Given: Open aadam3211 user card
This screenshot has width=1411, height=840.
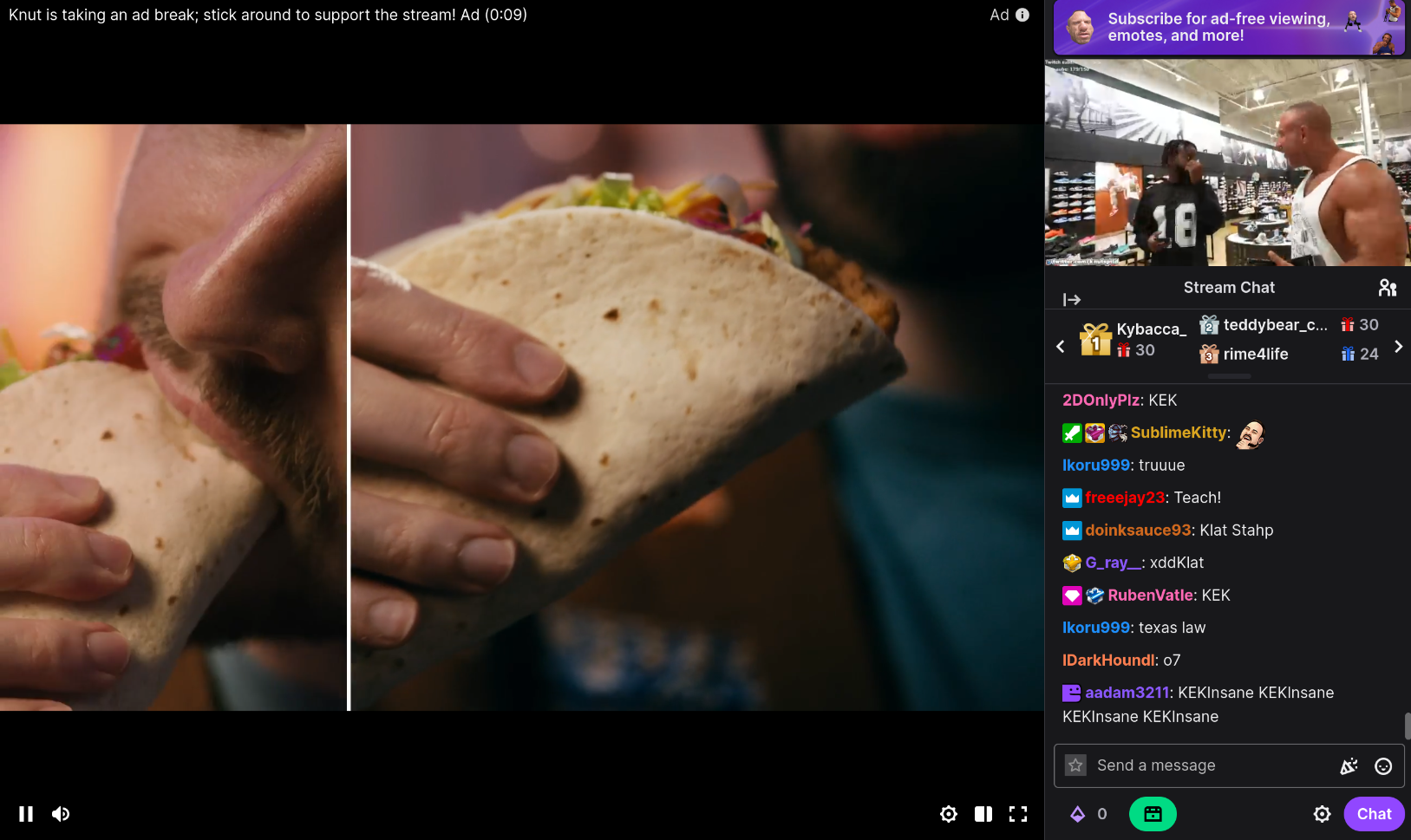Looking at the screenshot, I should 1127,693.
